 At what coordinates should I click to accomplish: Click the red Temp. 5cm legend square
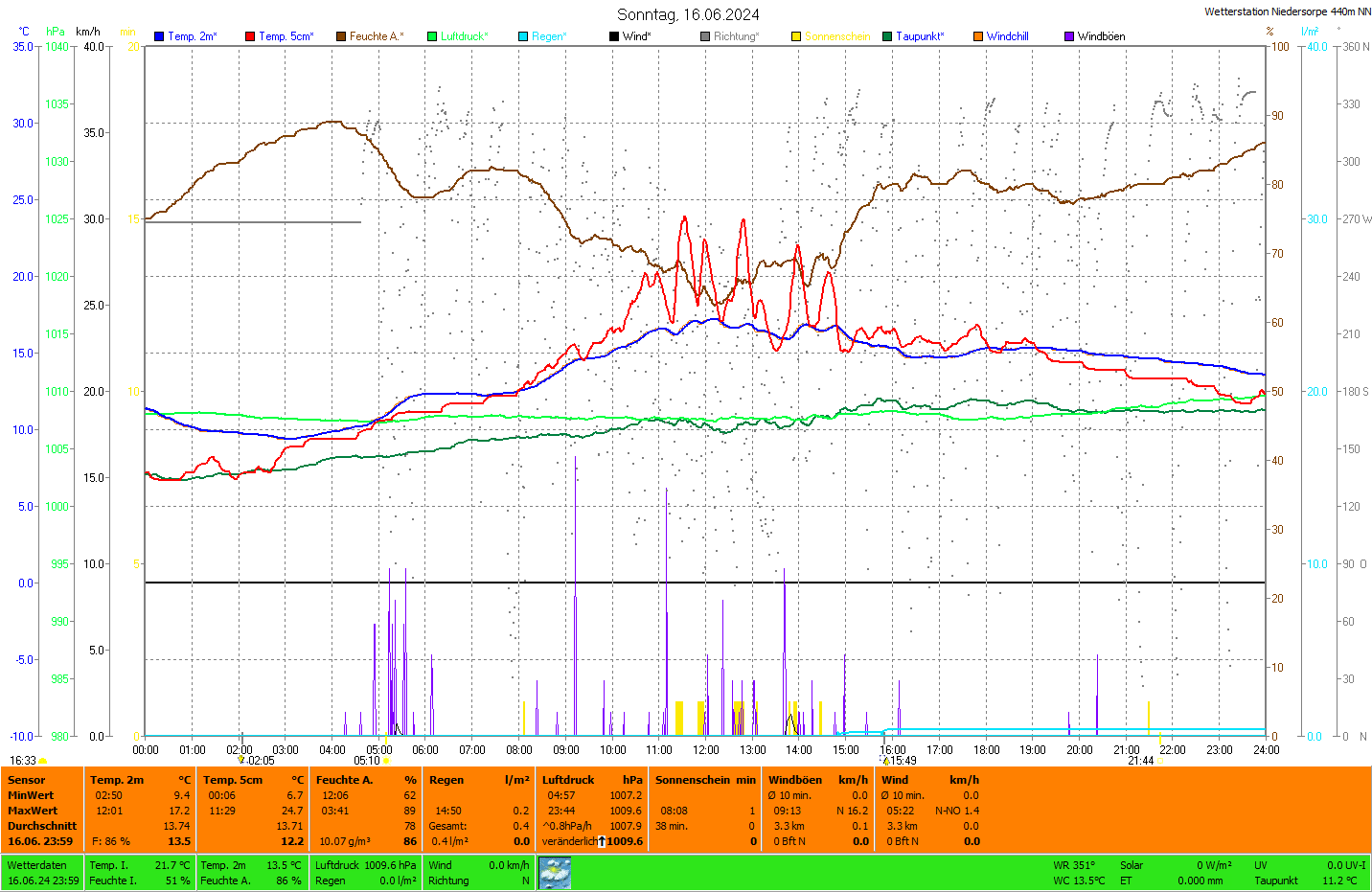pos(250,36)
